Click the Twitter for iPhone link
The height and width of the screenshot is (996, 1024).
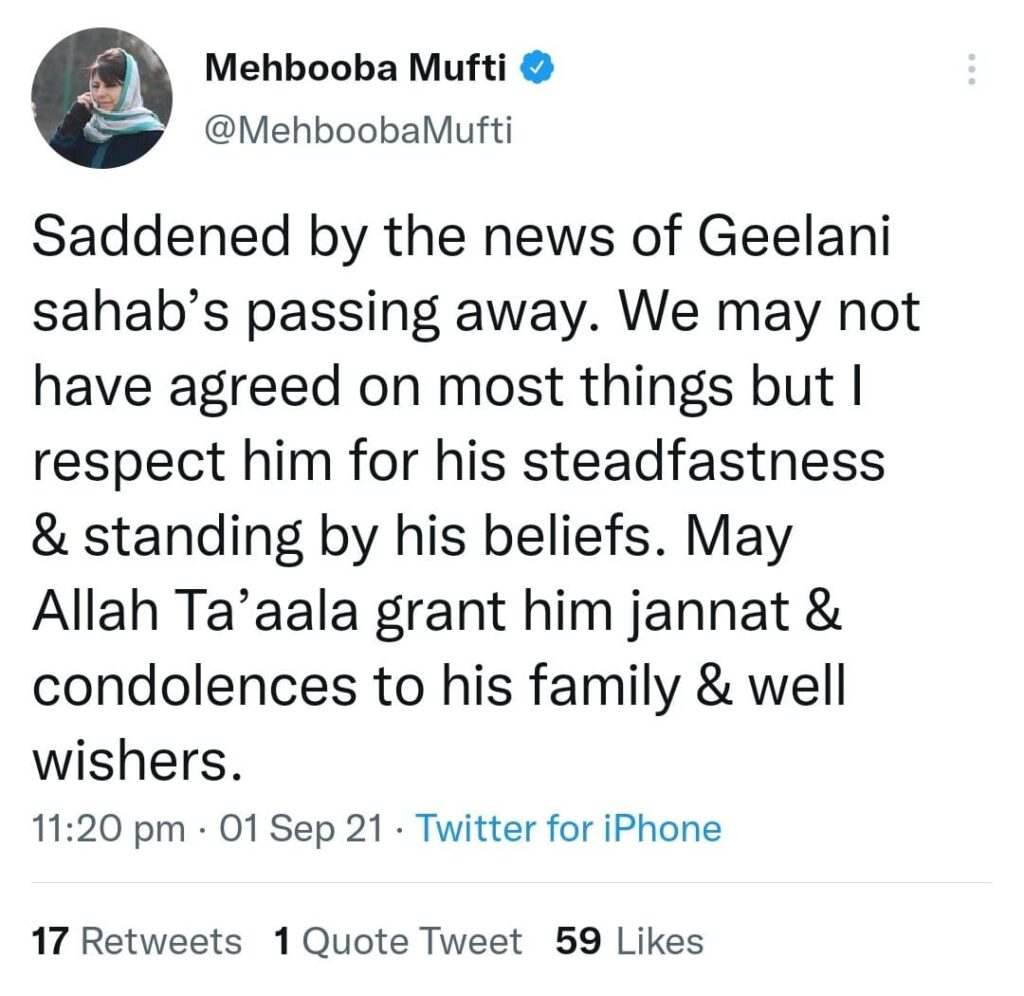(568, 828)
